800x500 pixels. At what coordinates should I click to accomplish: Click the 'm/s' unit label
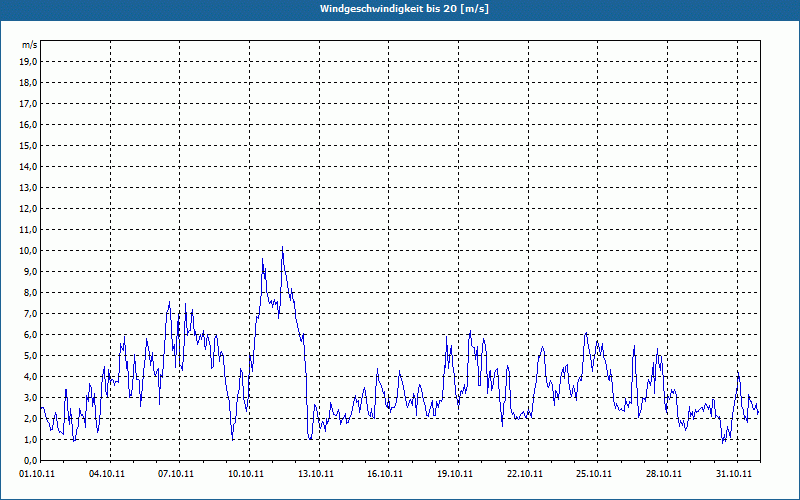[x=29, y=45]
